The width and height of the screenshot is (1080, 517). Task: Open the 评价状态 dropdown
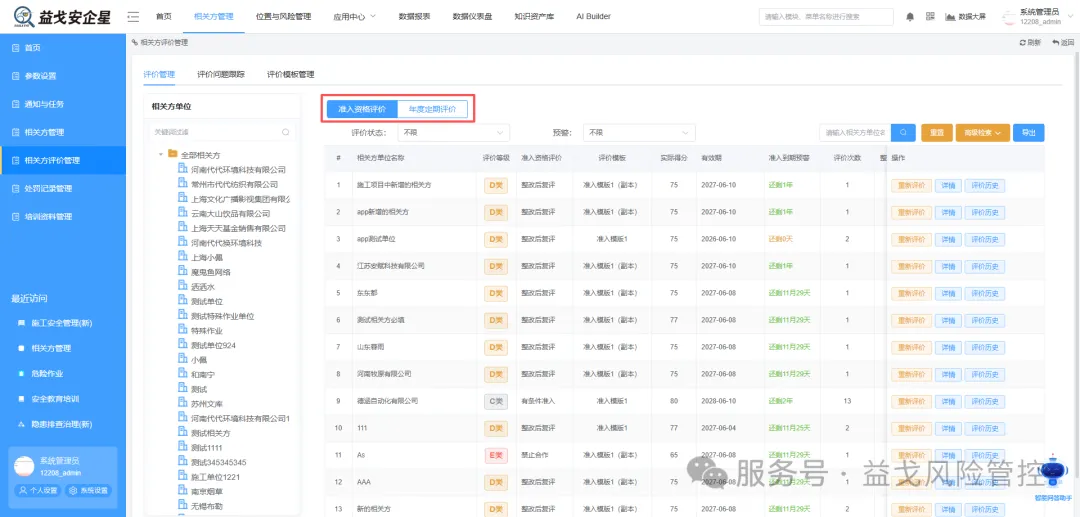[x=453, y=132]
